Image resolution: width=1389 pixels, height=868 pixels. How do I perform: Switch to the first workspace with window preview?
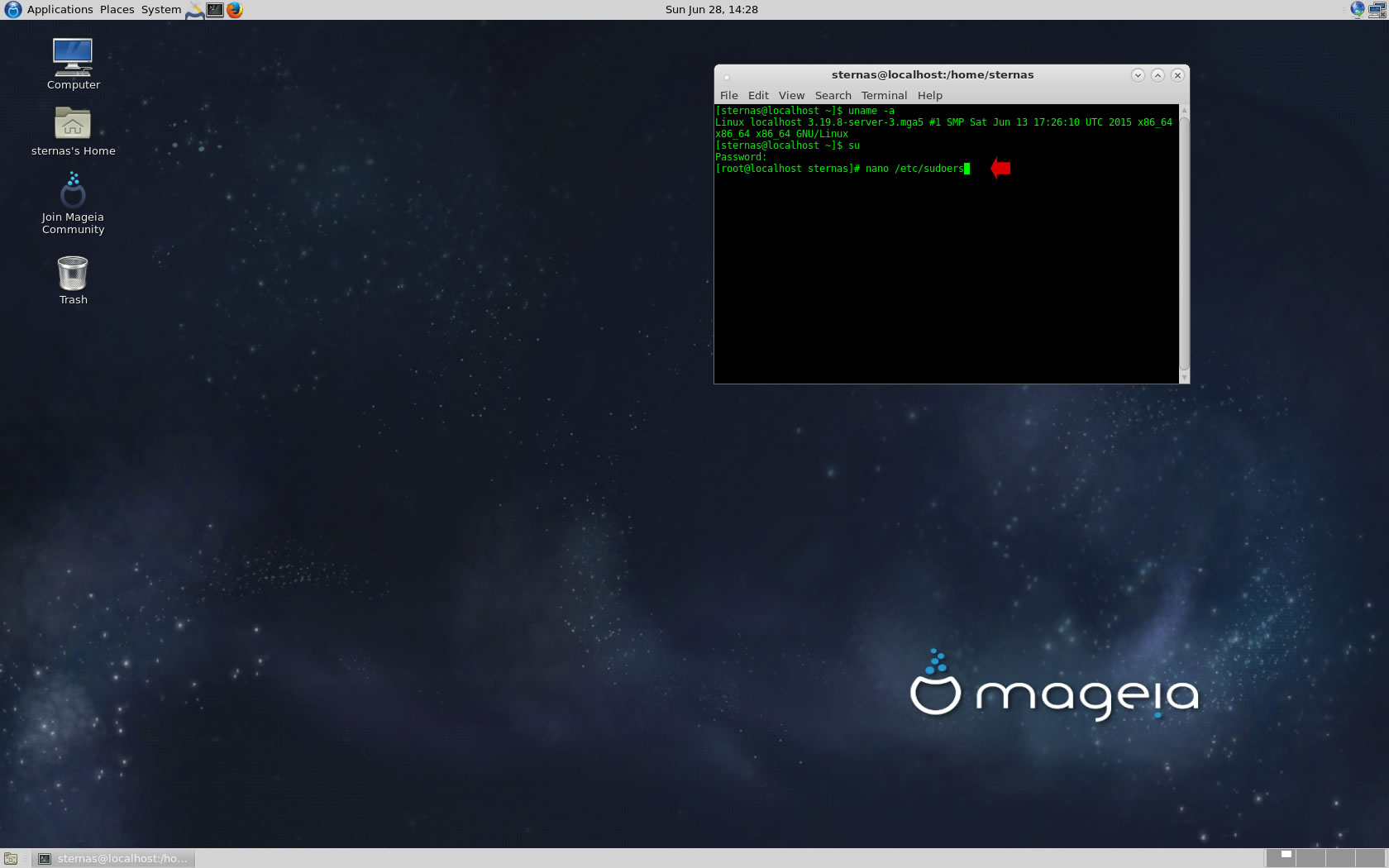point(1280,858)
